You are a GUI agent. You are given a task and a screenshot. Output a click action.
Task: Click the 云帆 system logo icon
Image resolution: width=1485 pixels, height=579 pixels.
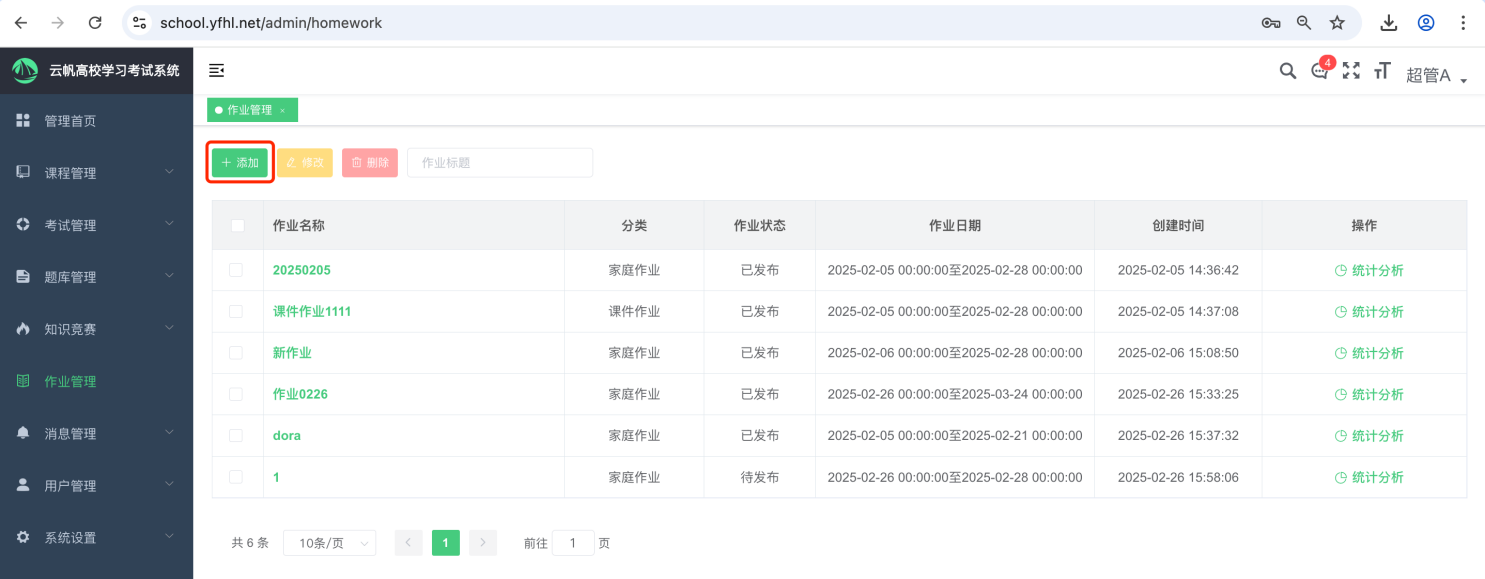click(x=25, y=70)
